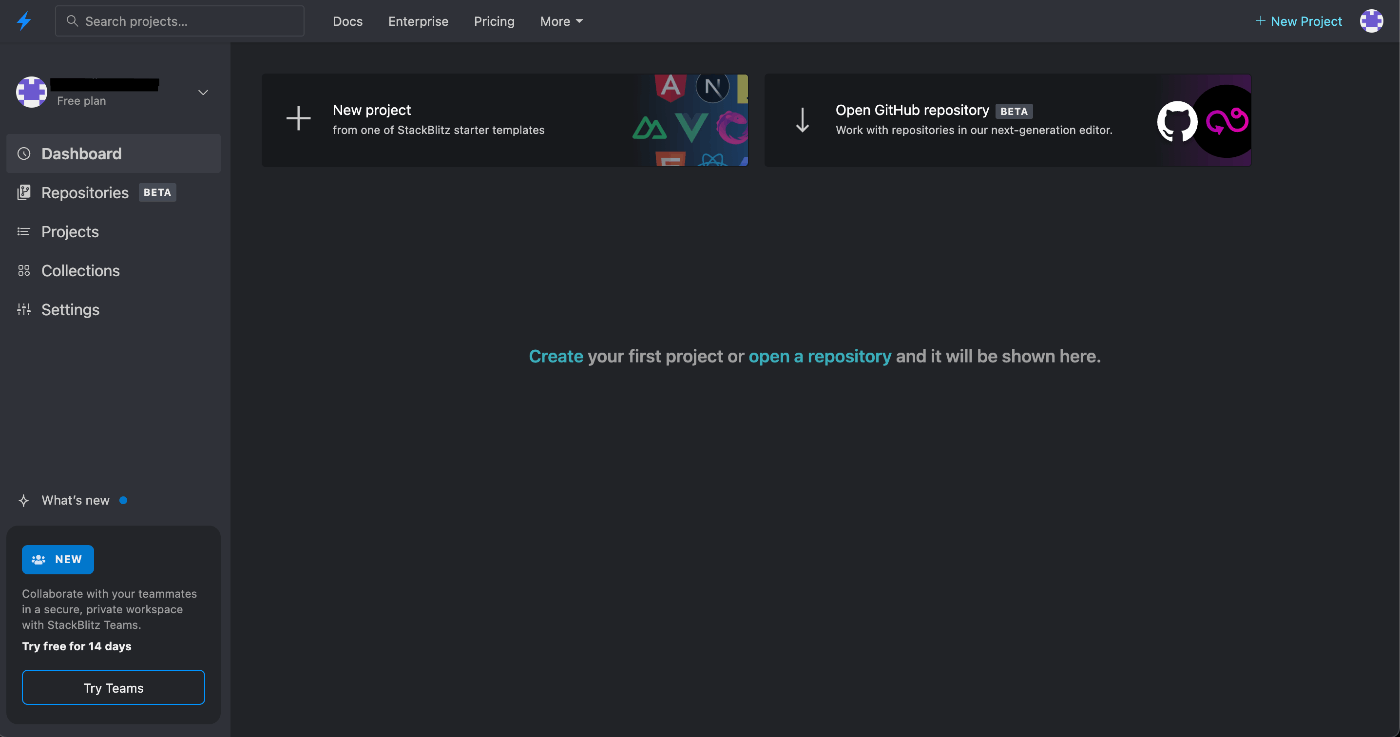Open the Docs link
The height and width of the screenshot is (737, 1400).
click(x=348, y=21)
